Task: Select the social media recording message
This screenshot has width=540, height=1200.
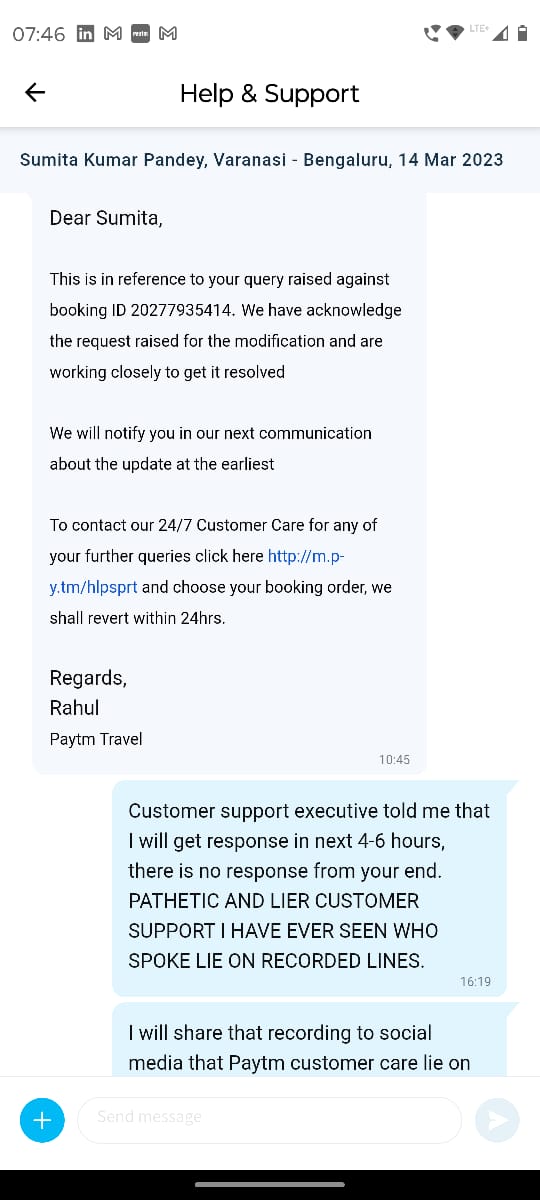Action: point(310,1040)
